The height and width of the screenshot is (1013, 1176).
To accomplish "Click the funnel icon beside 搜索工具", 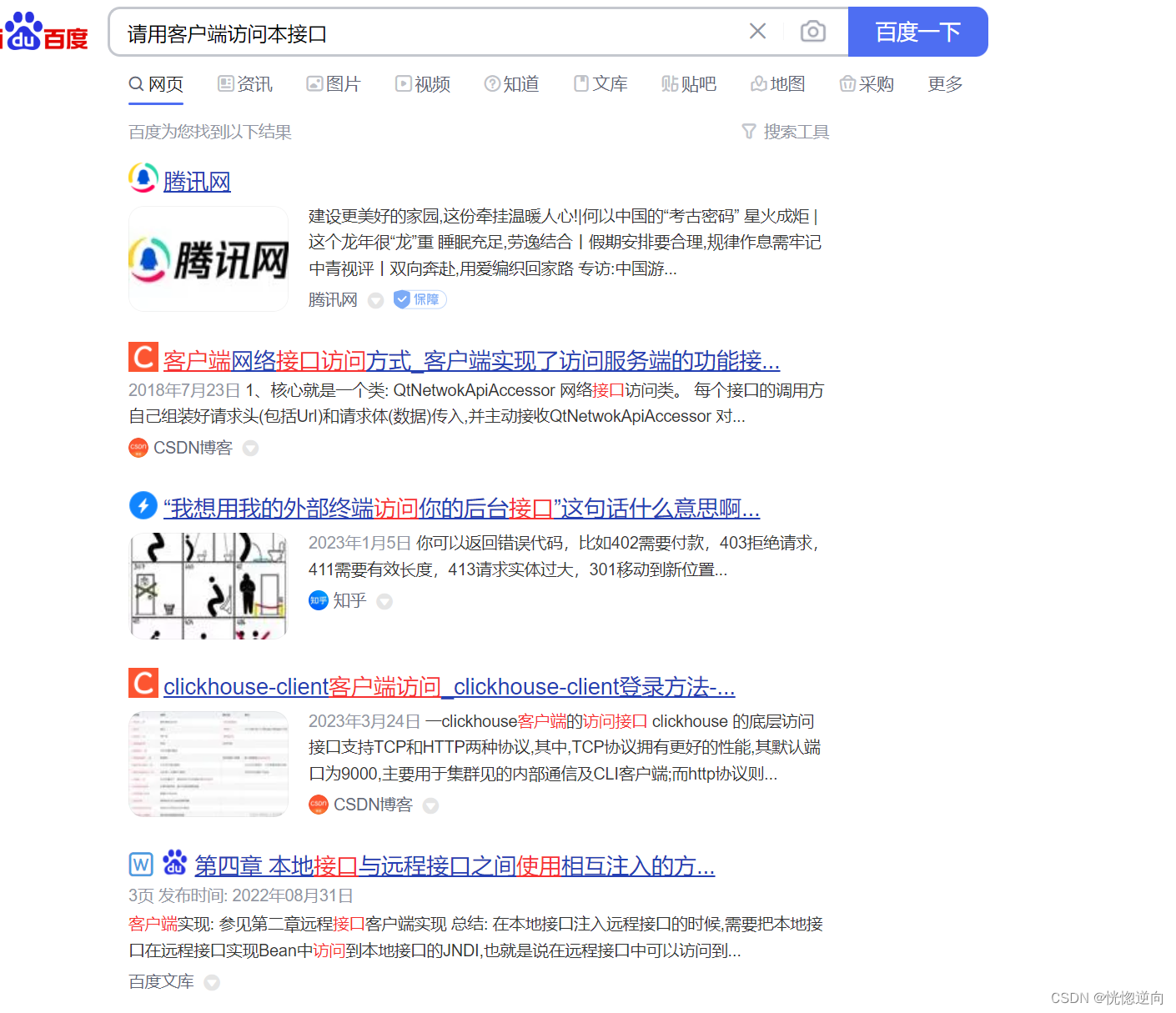I will coord(749,132).
